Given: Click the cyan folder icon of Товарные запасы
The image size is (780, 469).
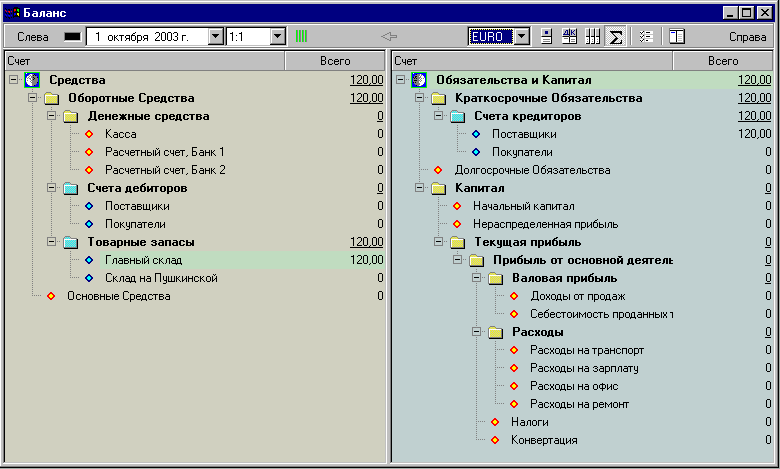Looking at the screenshot, I should tap(71, 242).
